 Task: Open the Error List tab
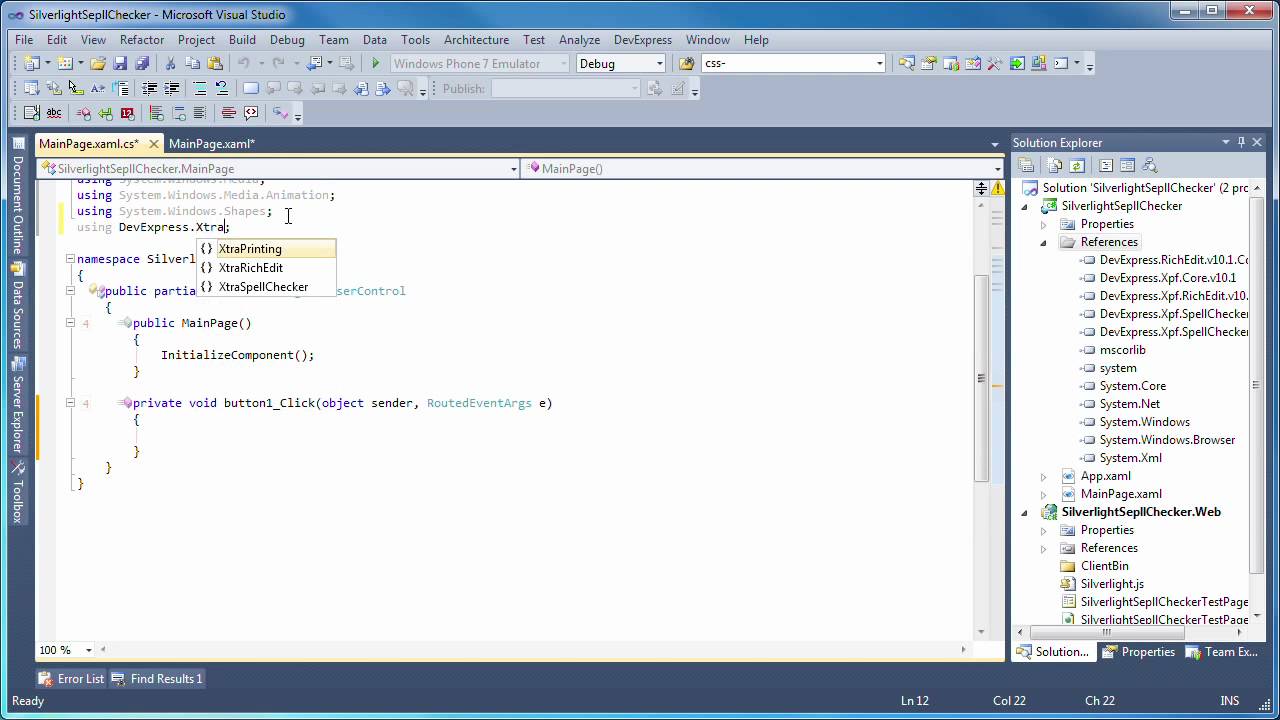coord(71,678)
